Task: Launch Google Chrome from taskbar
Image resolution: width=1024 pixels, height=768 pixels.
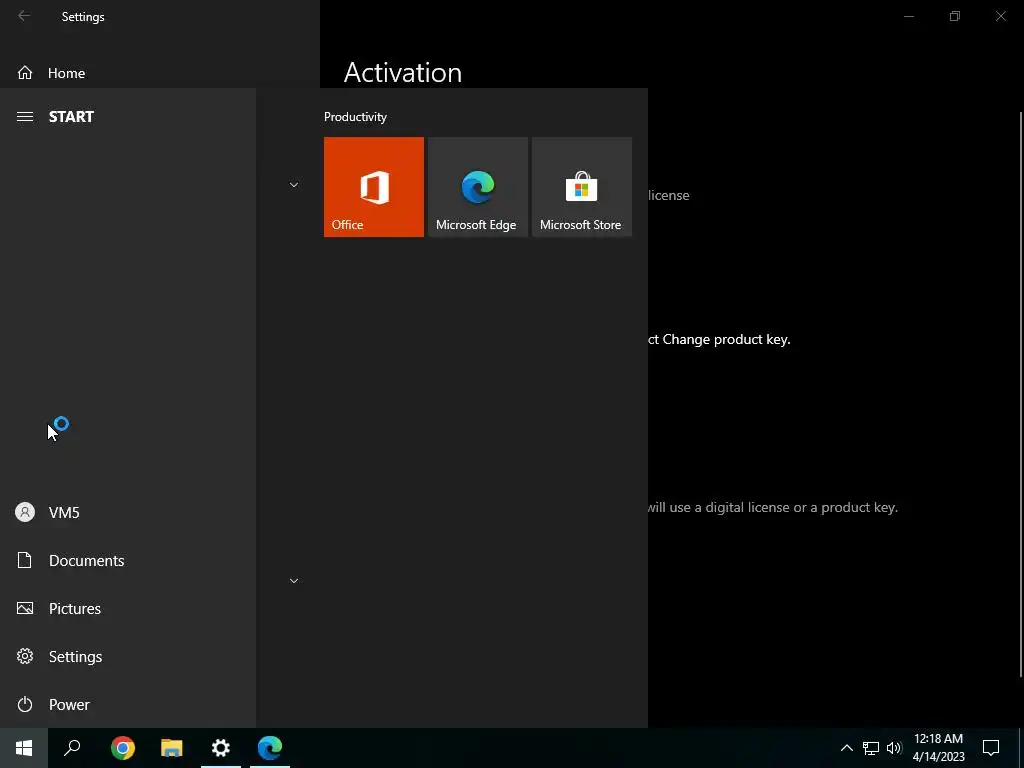Action: (123, 748)
